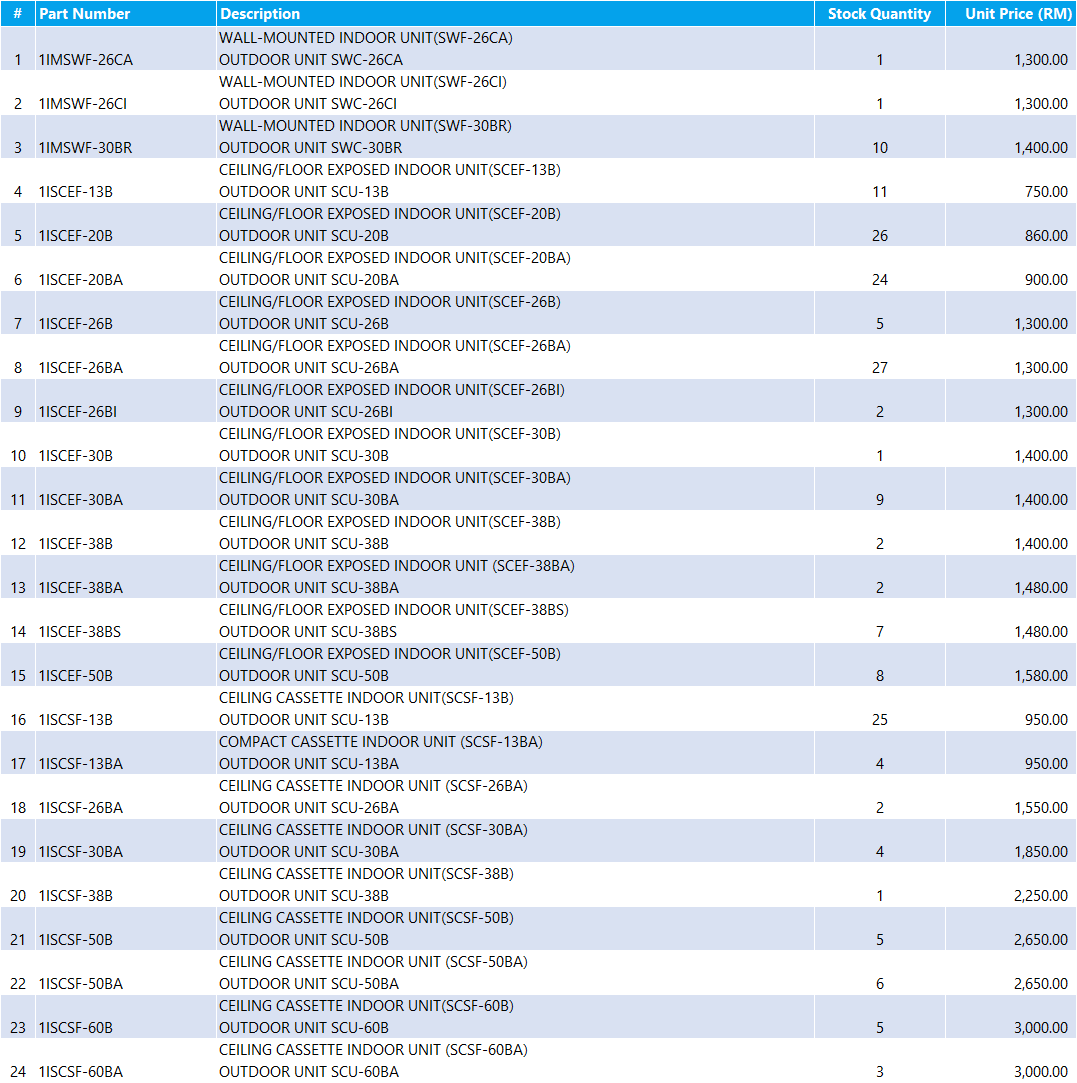Select the 1ISCSF-60BA part number cell
Viewport: 1077px width, 1083px height.
81,1072
